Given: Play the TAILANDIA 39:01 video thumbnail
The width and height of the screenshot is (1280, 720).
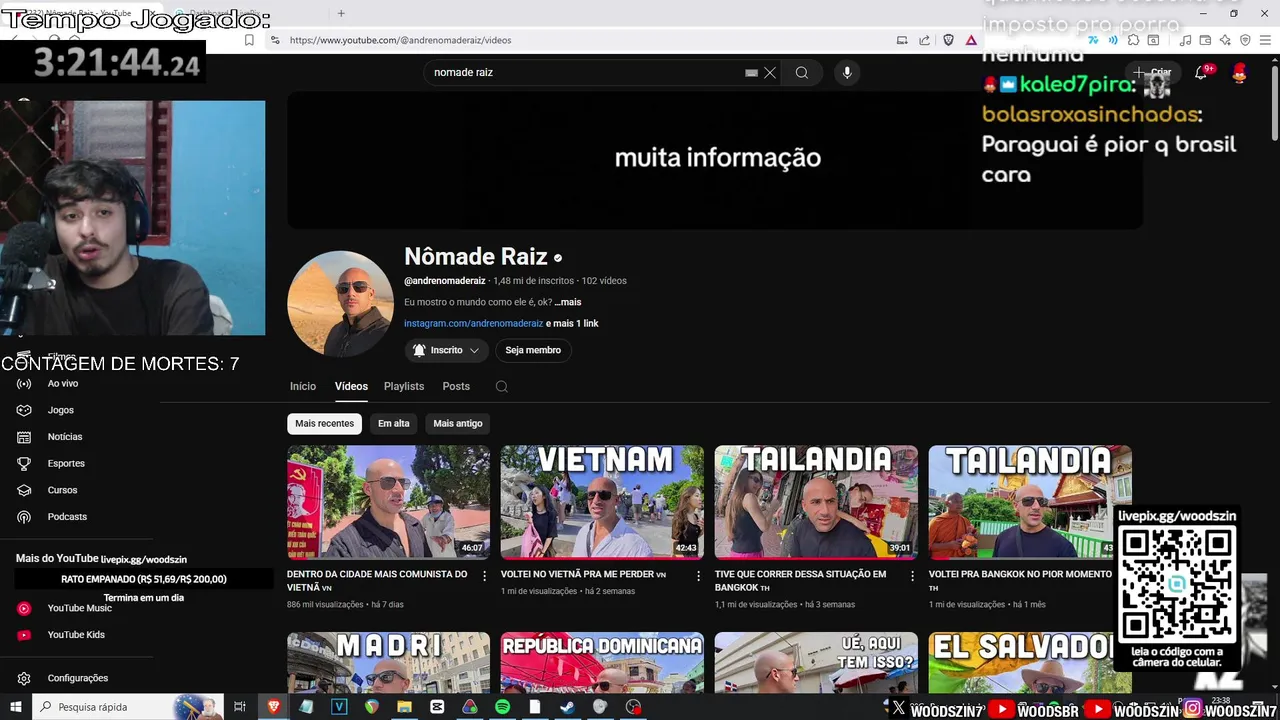Looking at the screenshot, I should [816, 502].
